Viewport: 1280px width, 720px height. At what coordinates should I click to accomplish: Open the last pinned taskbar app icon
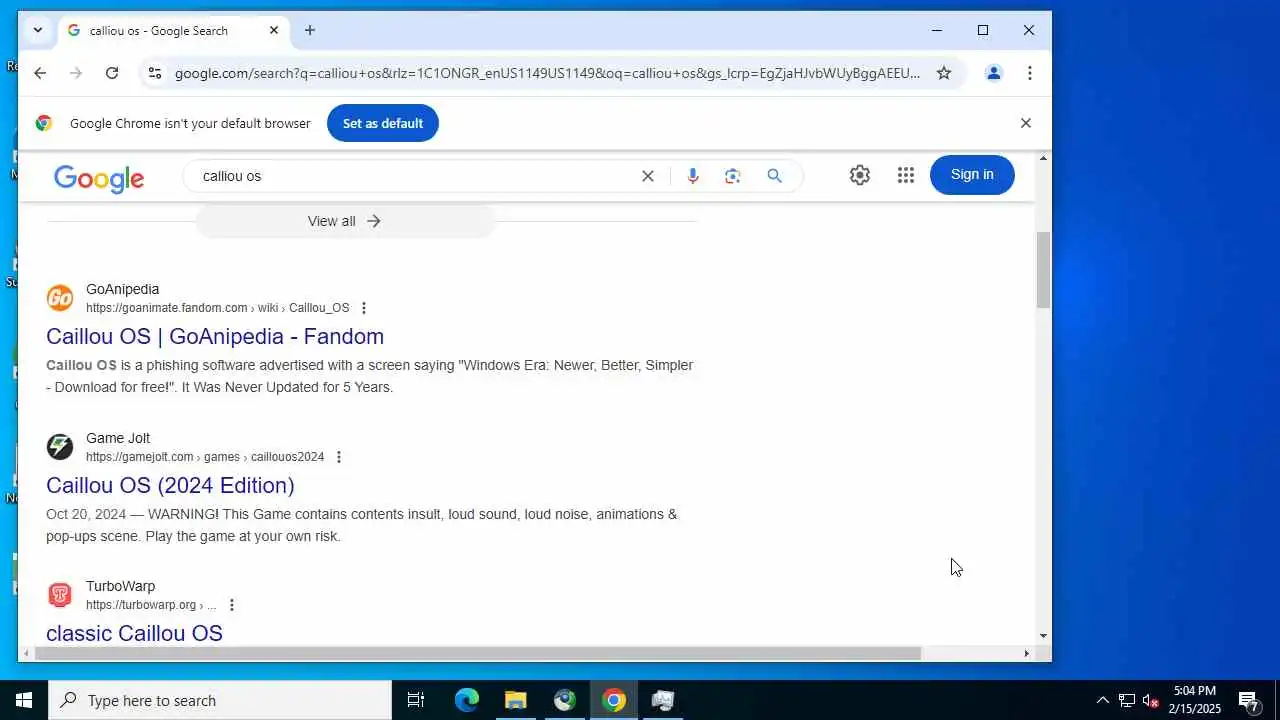[663, 700]
